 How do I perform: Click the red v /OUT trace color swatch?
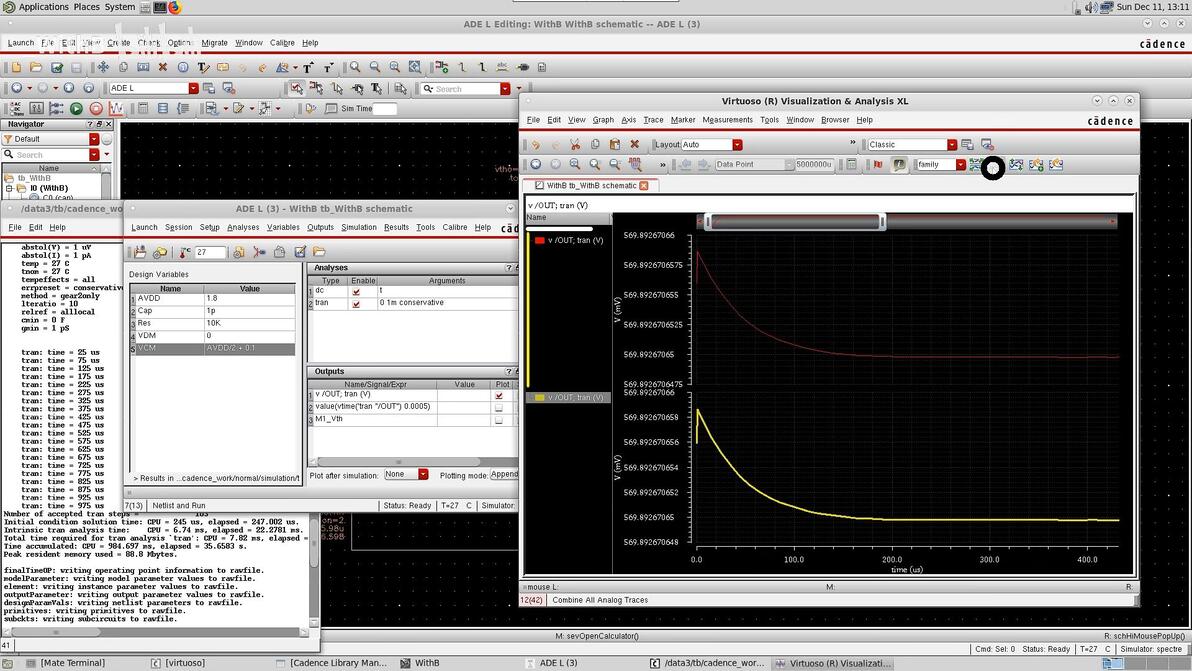click(x=540, y=241)
